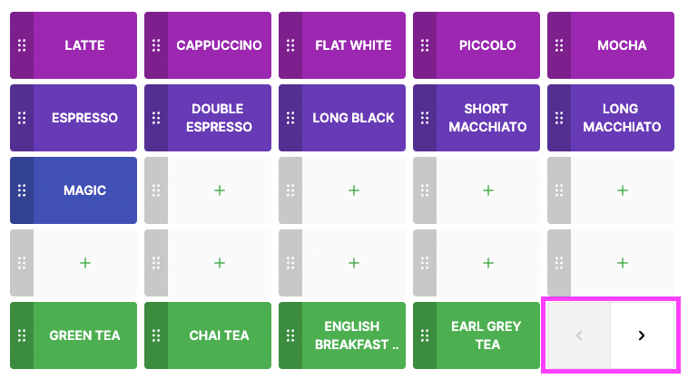Add item in empty tile next to MAGIC
The image size is (688, 379).
point(219,190)
